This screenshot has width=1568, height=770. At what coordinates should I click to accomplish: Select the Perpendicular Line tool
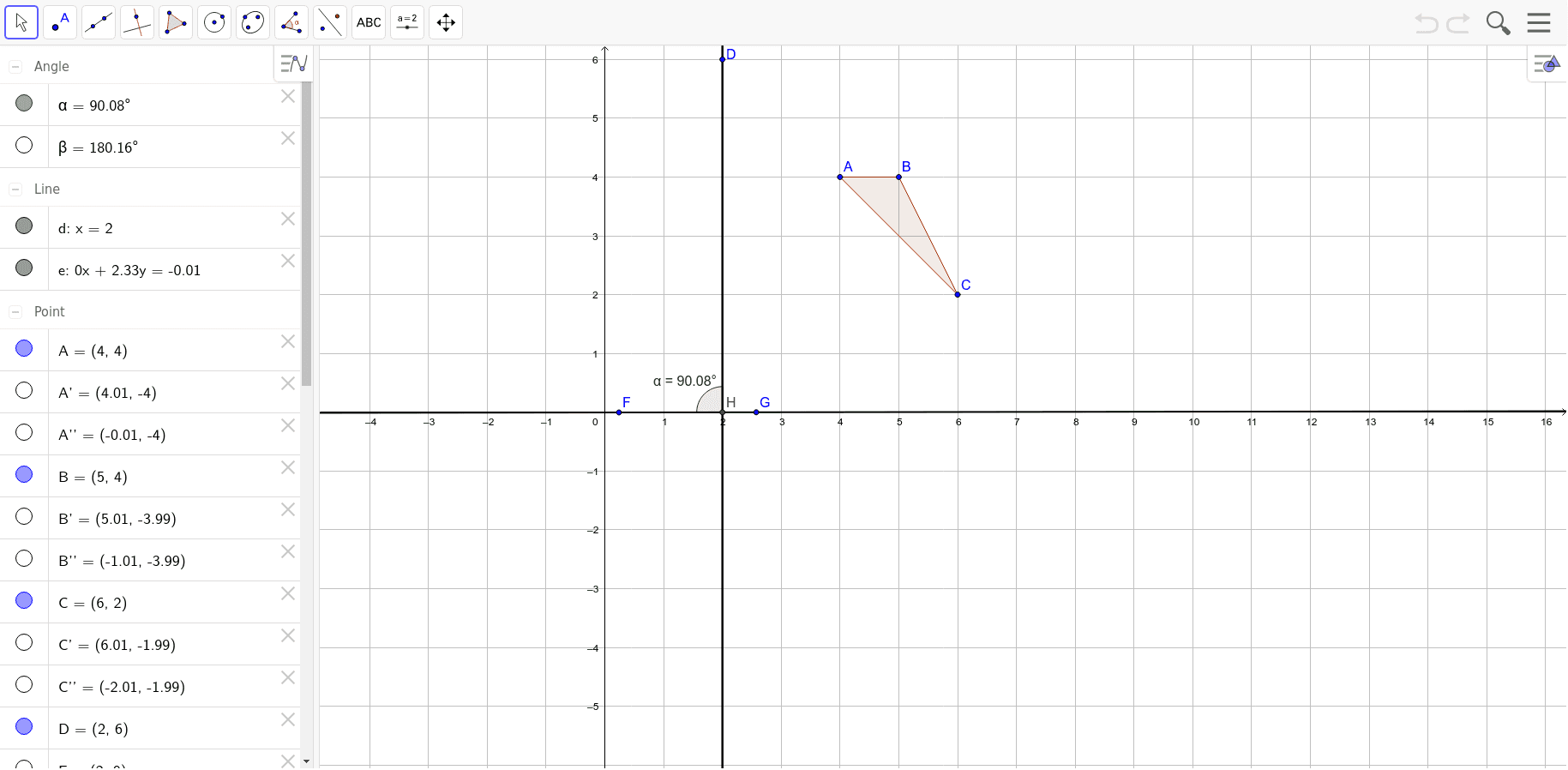[x=137, y=22]
